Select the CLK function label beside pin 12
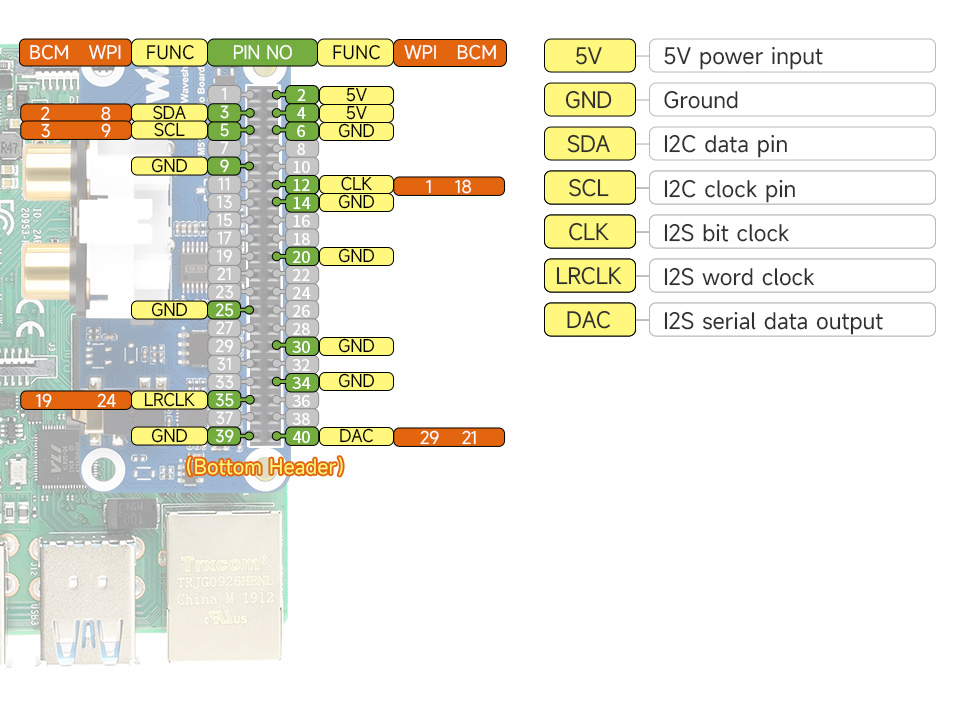The width and height of the screenshot is (960, 710). point(356,185)
